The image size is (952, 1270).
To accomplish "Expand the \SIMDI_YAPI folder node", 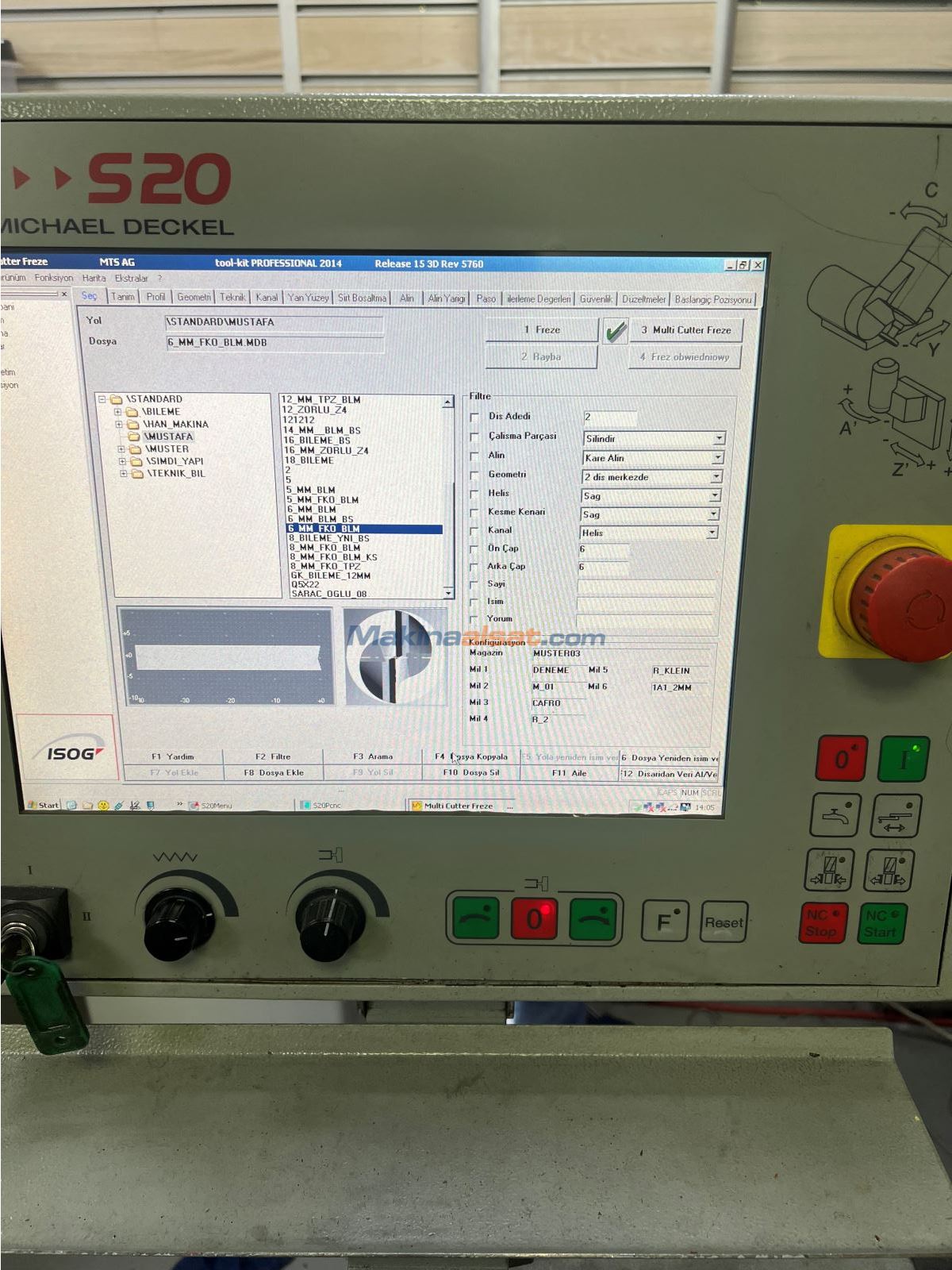I will click(x=122, y=461).
